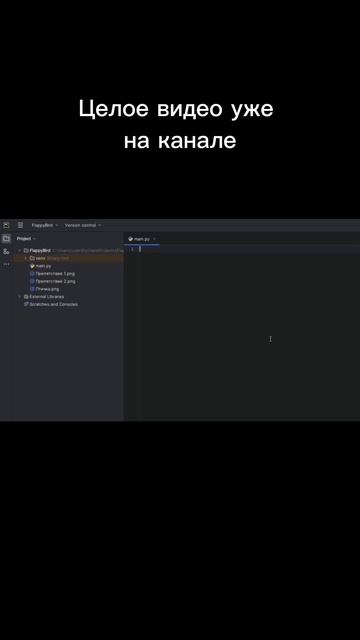Click the Python icon on main.py tab
This screenshot has width=360, height=640.
tap(130, 239)
